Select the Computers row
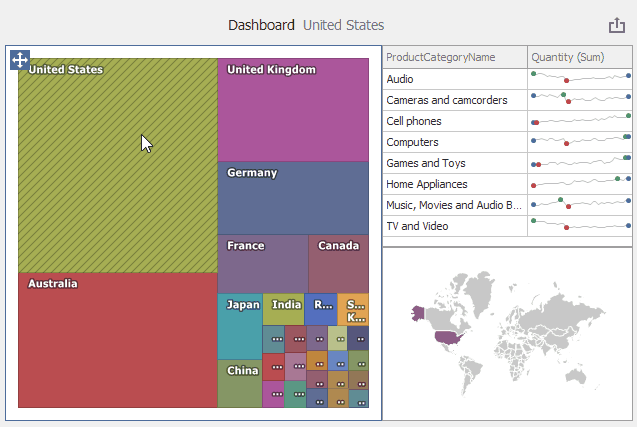The height and width of the screenshot is (427, 637). tap(454, 142)
